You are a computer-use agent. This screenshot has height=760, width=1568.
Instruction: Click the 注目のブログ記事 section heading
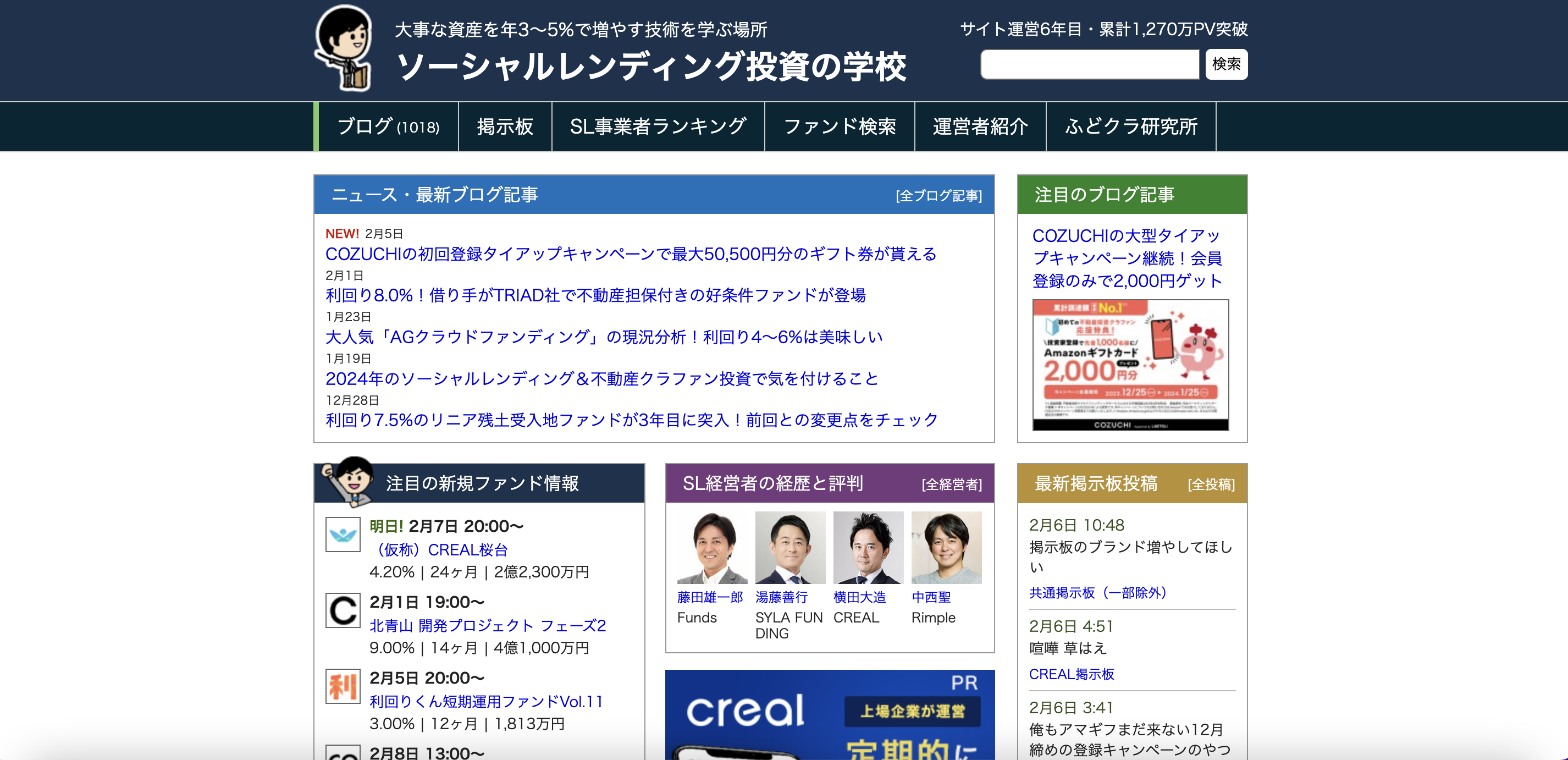point(1104,194)
